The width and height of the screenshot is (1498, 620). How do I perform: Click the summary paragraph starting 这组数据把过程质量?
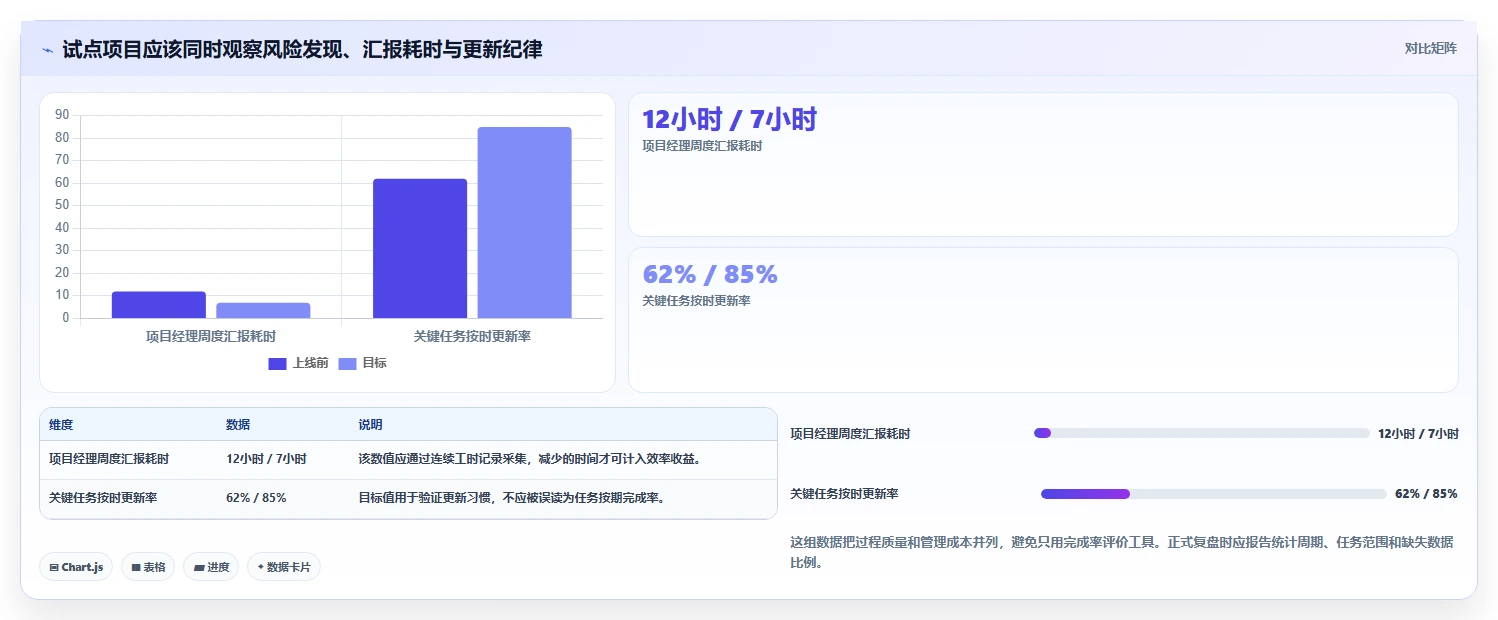click(x=1121, y=552)
